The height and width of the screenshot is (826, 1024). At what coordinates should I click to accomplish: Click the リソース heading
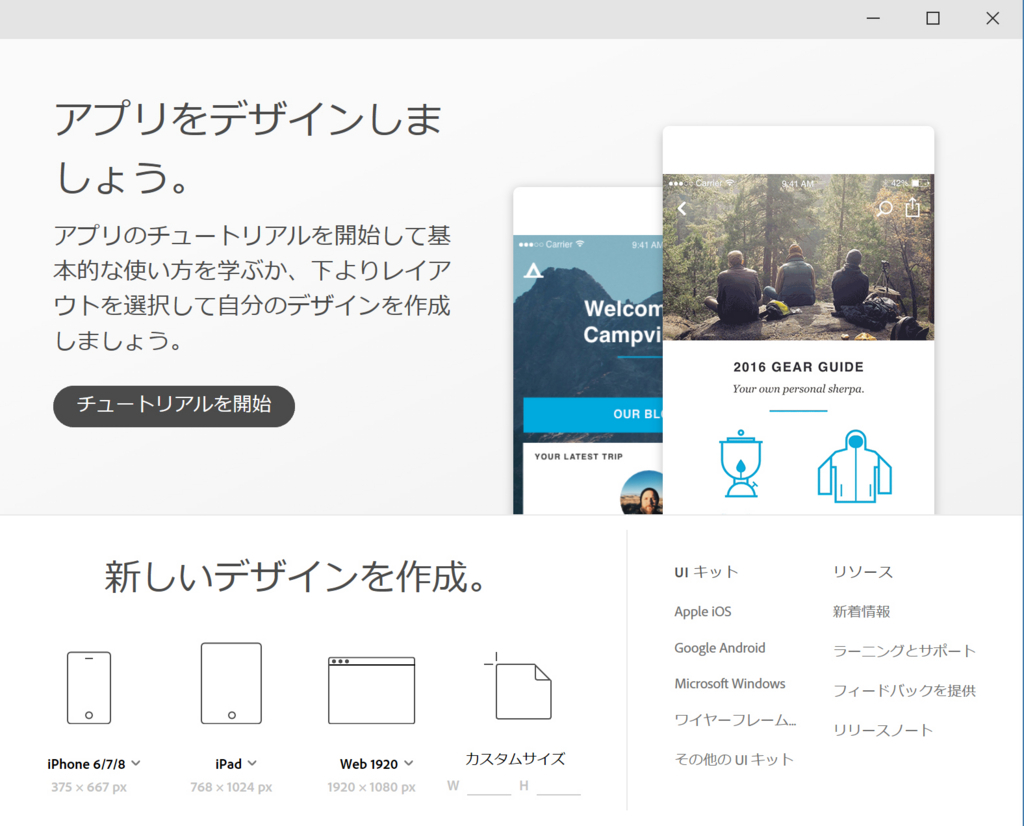862,572
